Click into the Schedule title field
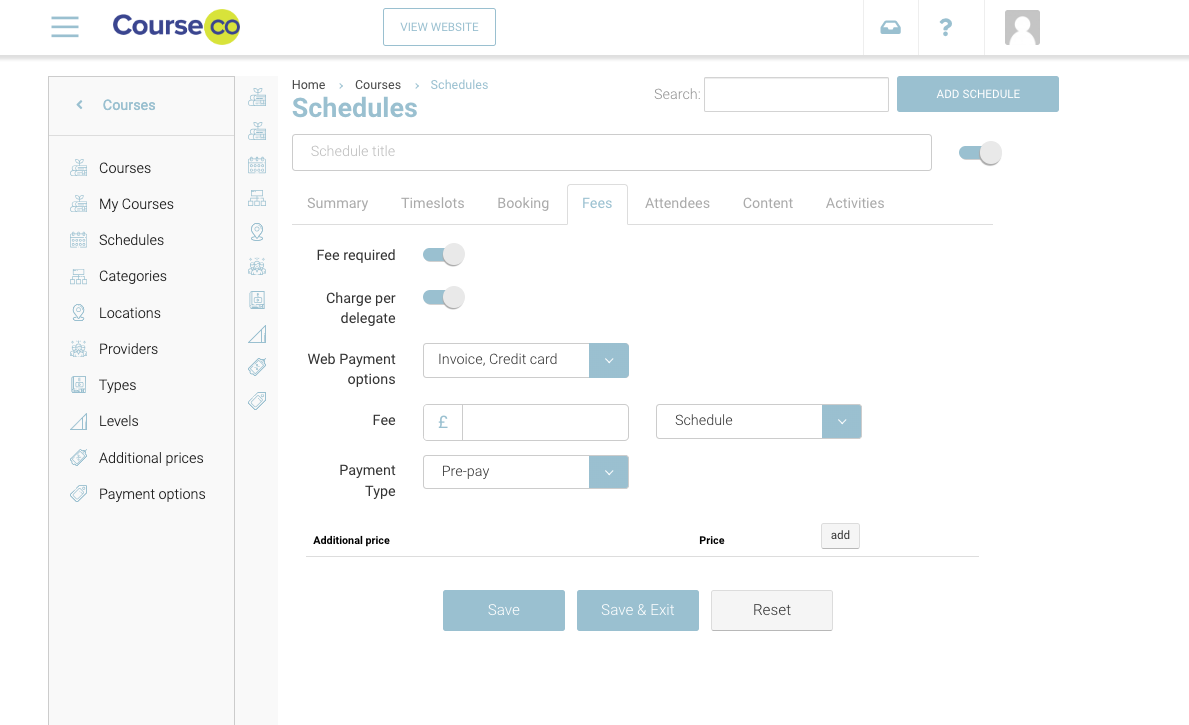Viewport: 1189px width, 725px height. (611, 152)
